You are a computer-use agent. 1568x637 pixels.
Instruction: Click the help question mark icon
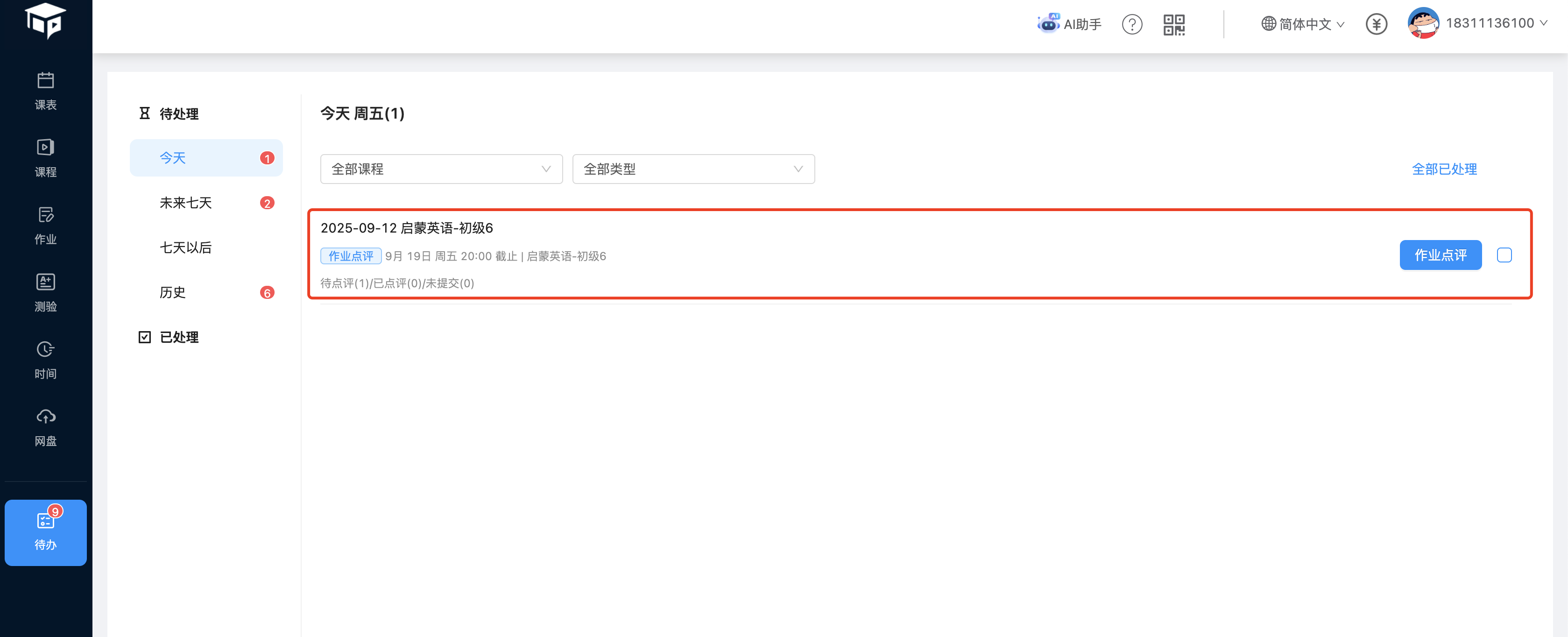click(x=1131, y=24)
